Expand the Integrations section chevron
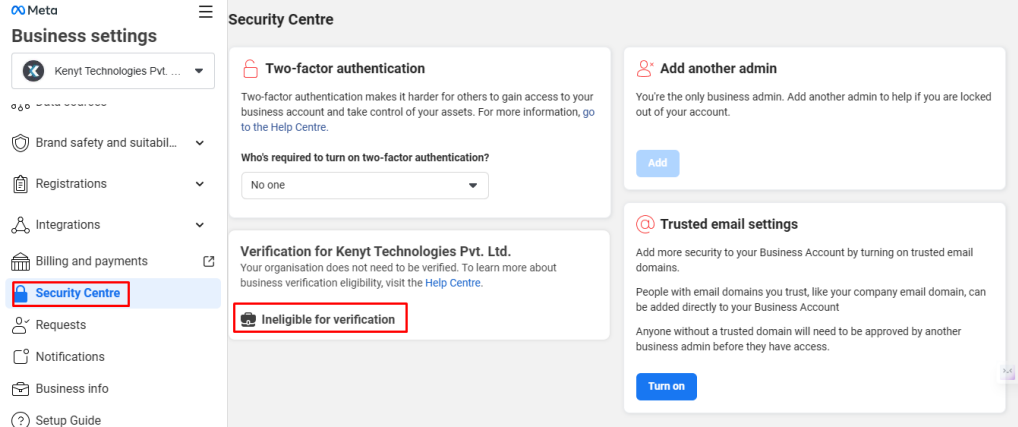 click(x=200, y=225)
